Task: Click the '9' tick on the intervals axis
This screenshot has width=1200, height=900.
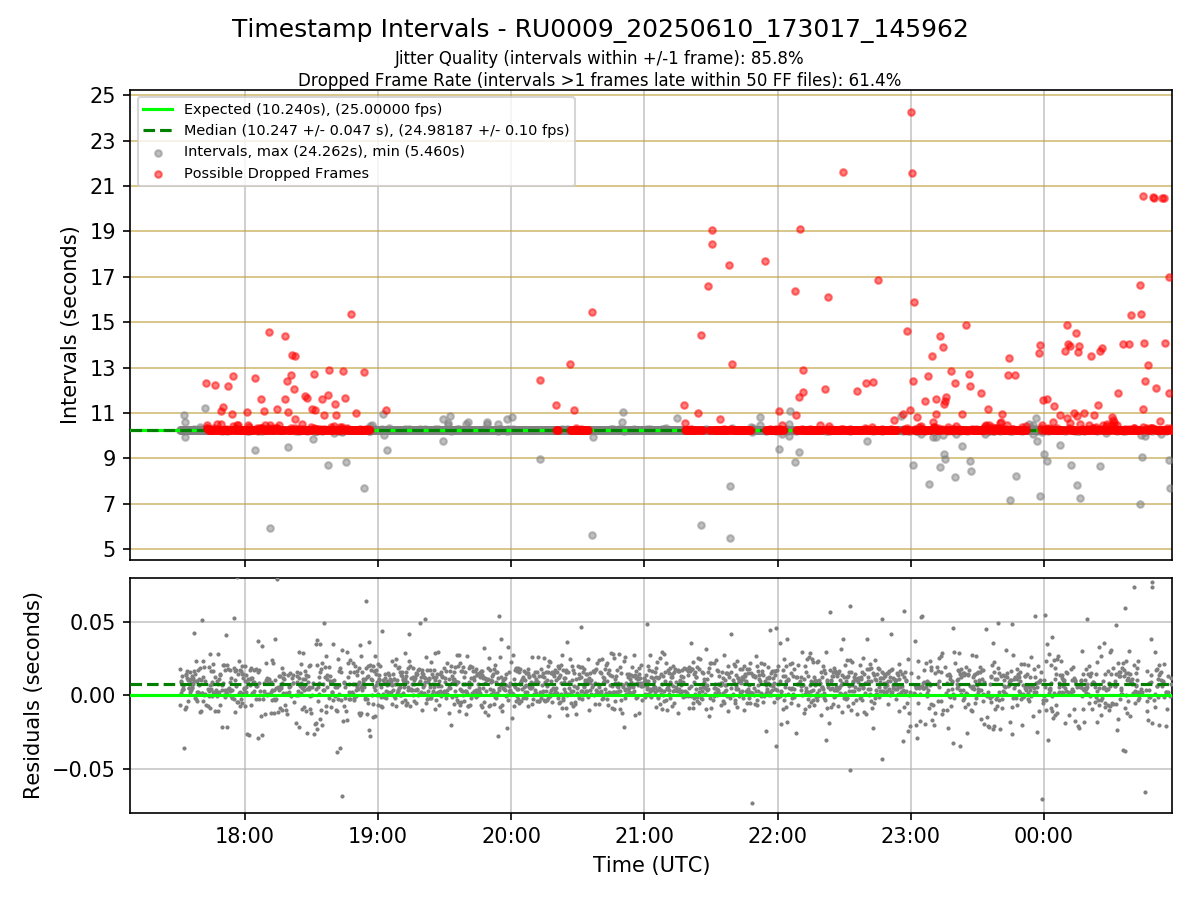Action: (109, 458)
